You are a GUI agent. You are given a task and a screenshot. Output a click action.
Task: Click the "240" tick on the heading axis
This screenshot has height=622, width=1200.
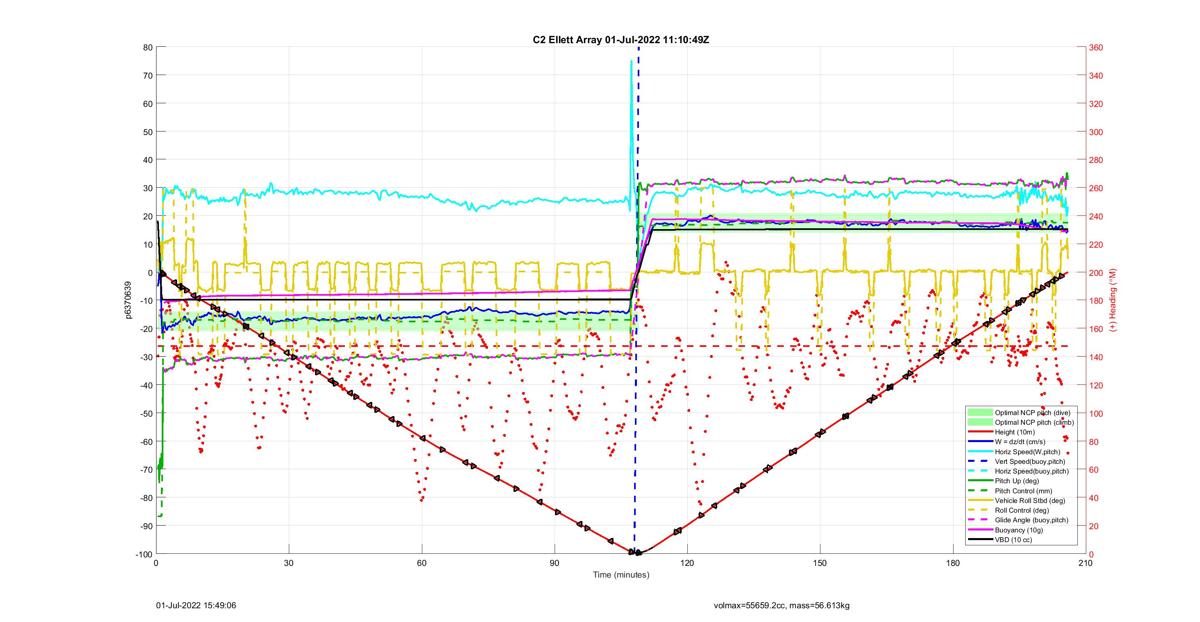click(x=1098, y=216)
